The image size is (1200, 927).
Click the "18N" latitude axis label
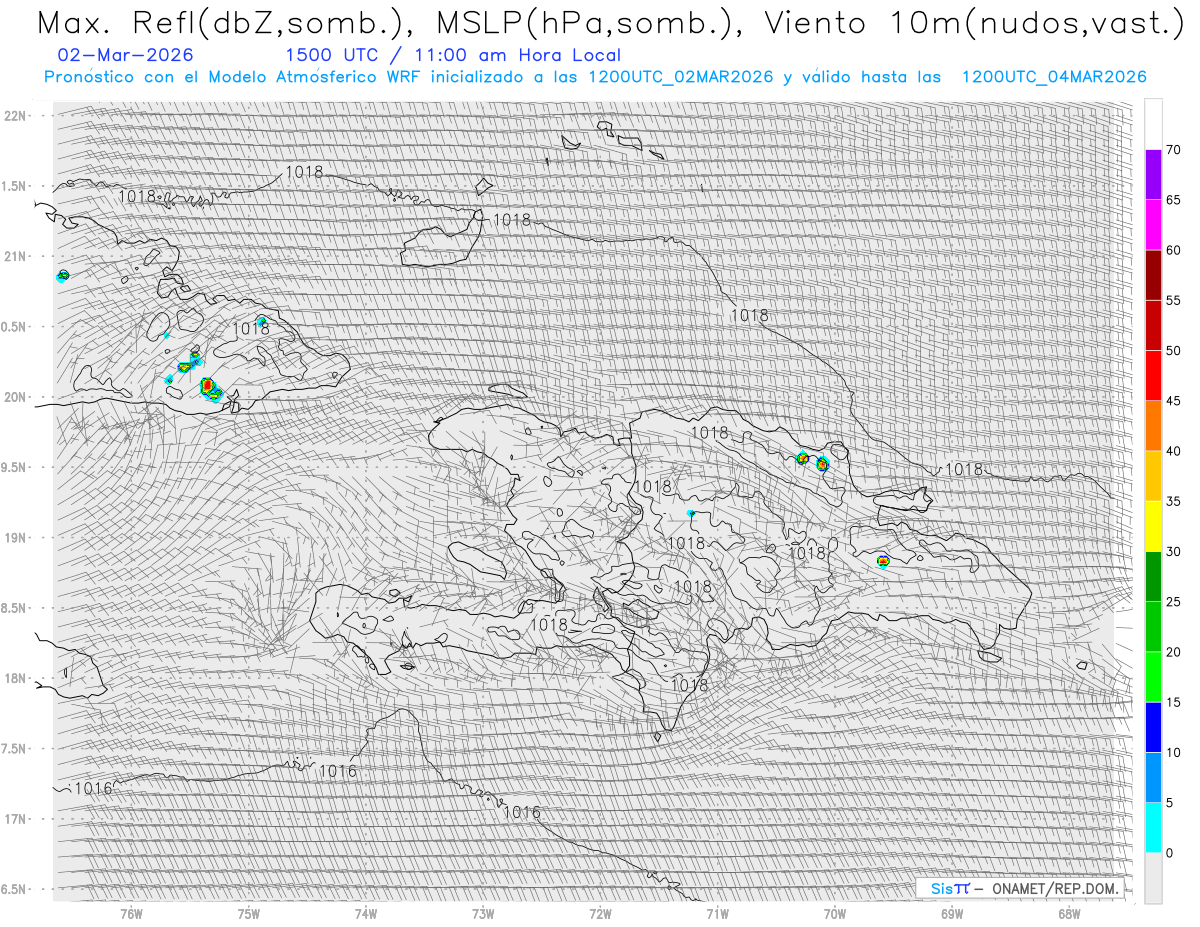[14, 678]
